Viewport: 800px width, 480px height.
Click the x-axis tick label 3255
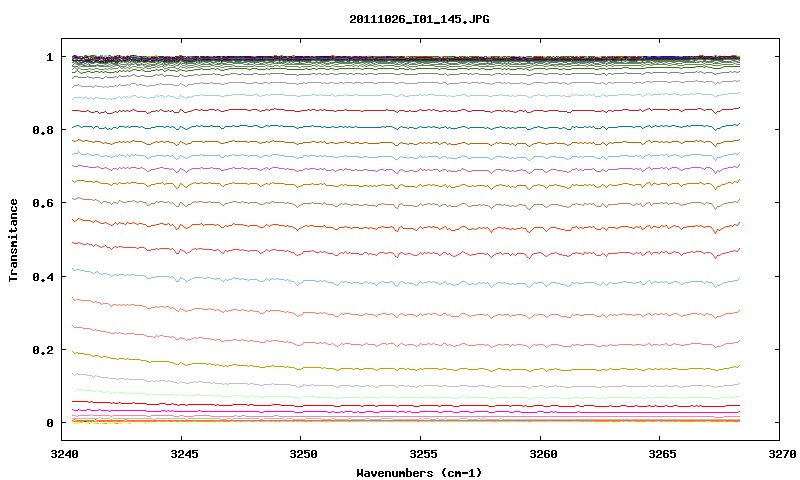[x=423, y=454]
